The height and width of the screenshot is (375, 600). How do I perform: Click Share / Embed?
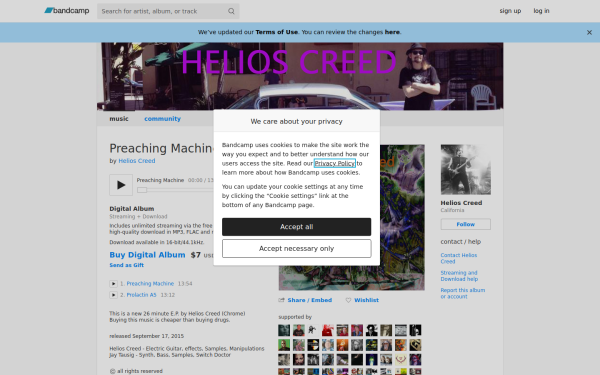(310, 300)
